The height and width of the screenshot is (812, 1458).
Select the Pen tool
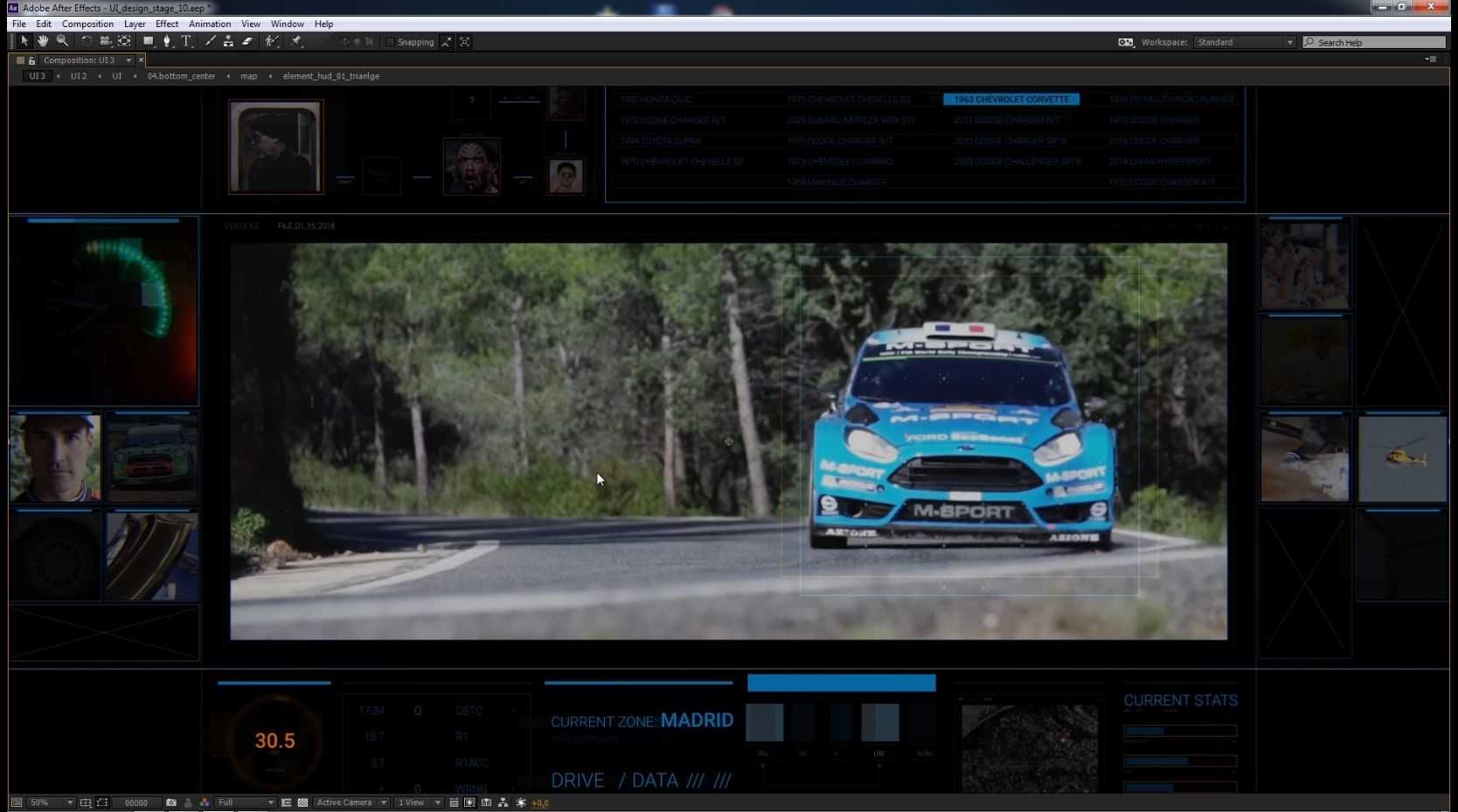point(167,41)
